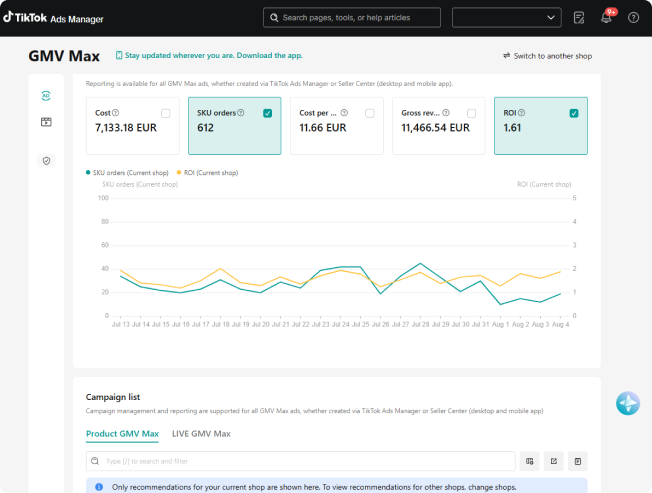Click the export campaigns icon

[x=553, y=461]
